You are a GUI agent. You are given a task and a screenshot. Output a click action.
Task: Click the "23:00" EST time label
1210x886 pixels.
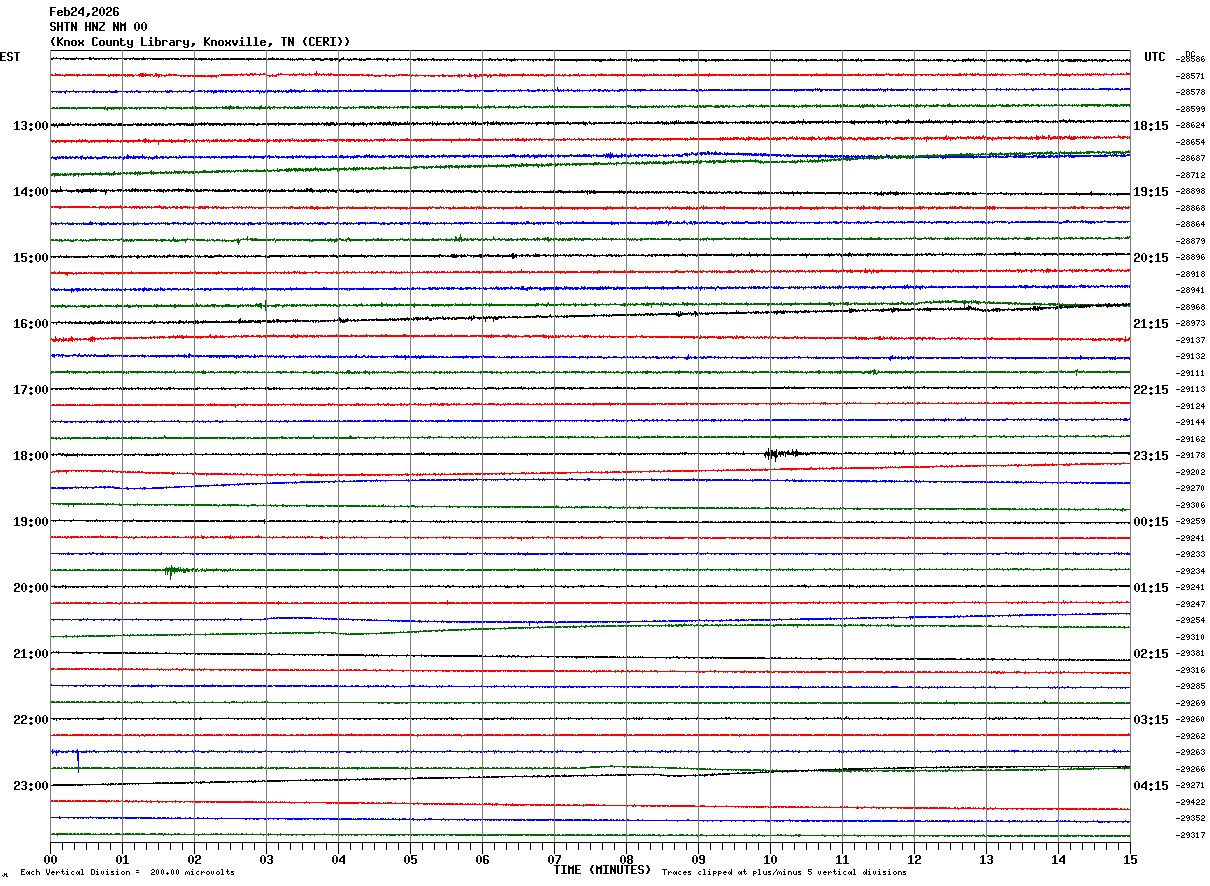tap(30, 786)
